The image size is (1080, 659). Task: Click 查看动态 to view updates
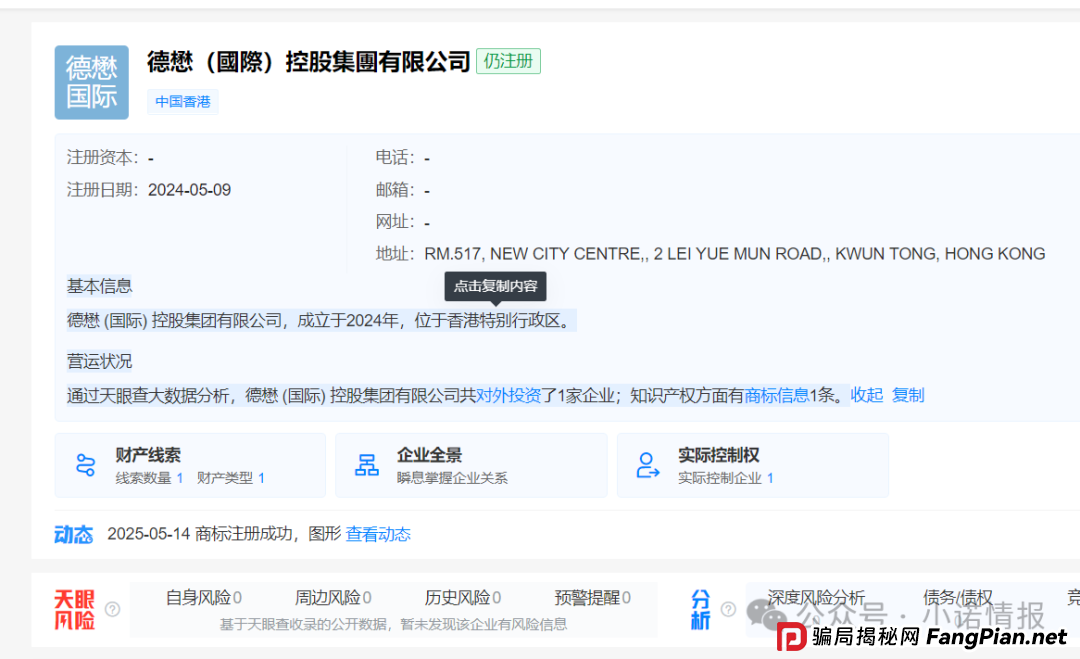(x=378, y=534)
